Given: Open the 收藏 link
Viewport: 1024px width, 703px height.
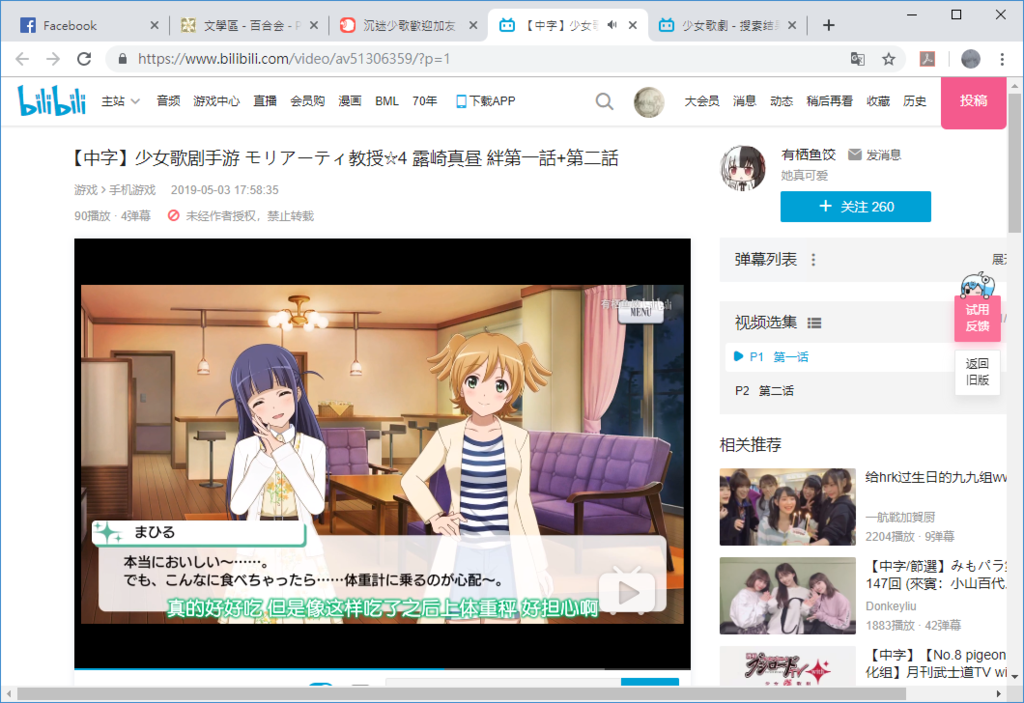Looking at the screenshot, I should point(878,101).
